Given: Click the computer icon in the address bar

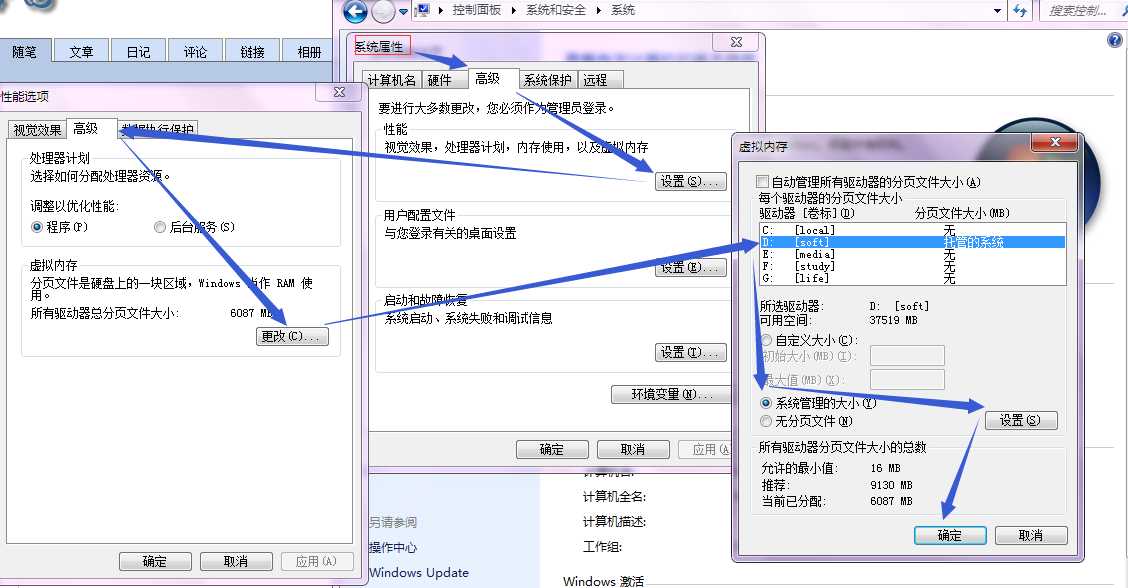Looking at the screenshot, I should (423, 10).
